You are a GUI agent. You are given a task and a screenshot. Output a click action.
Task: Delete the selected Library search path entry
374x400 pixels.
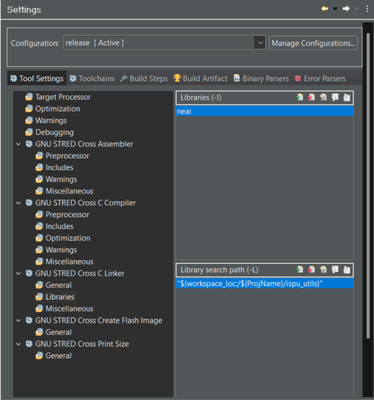pyautogui.click(x=311, y=269)
